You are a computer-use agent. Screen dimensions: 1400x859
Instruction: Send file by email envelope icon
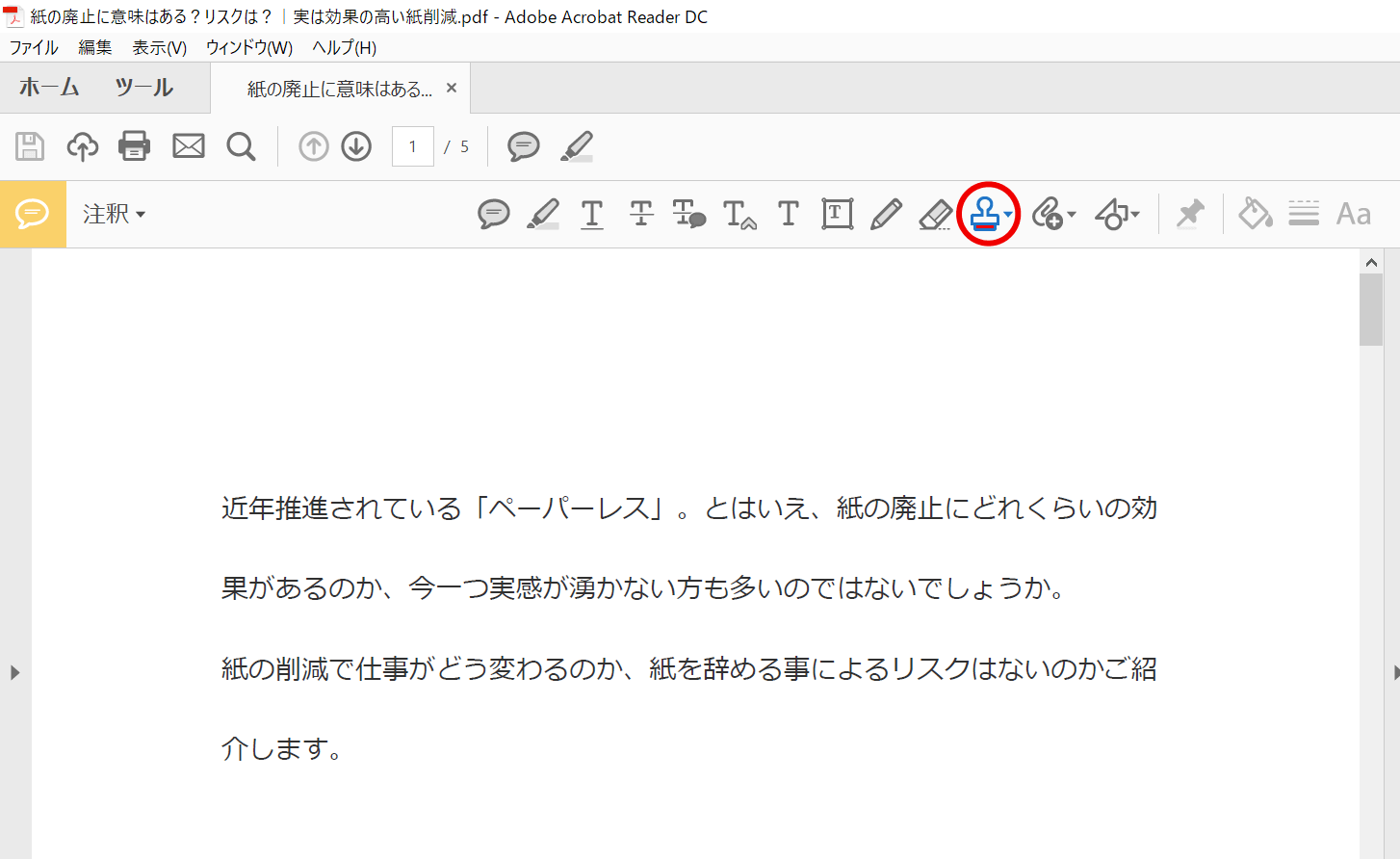pos(188,146)
